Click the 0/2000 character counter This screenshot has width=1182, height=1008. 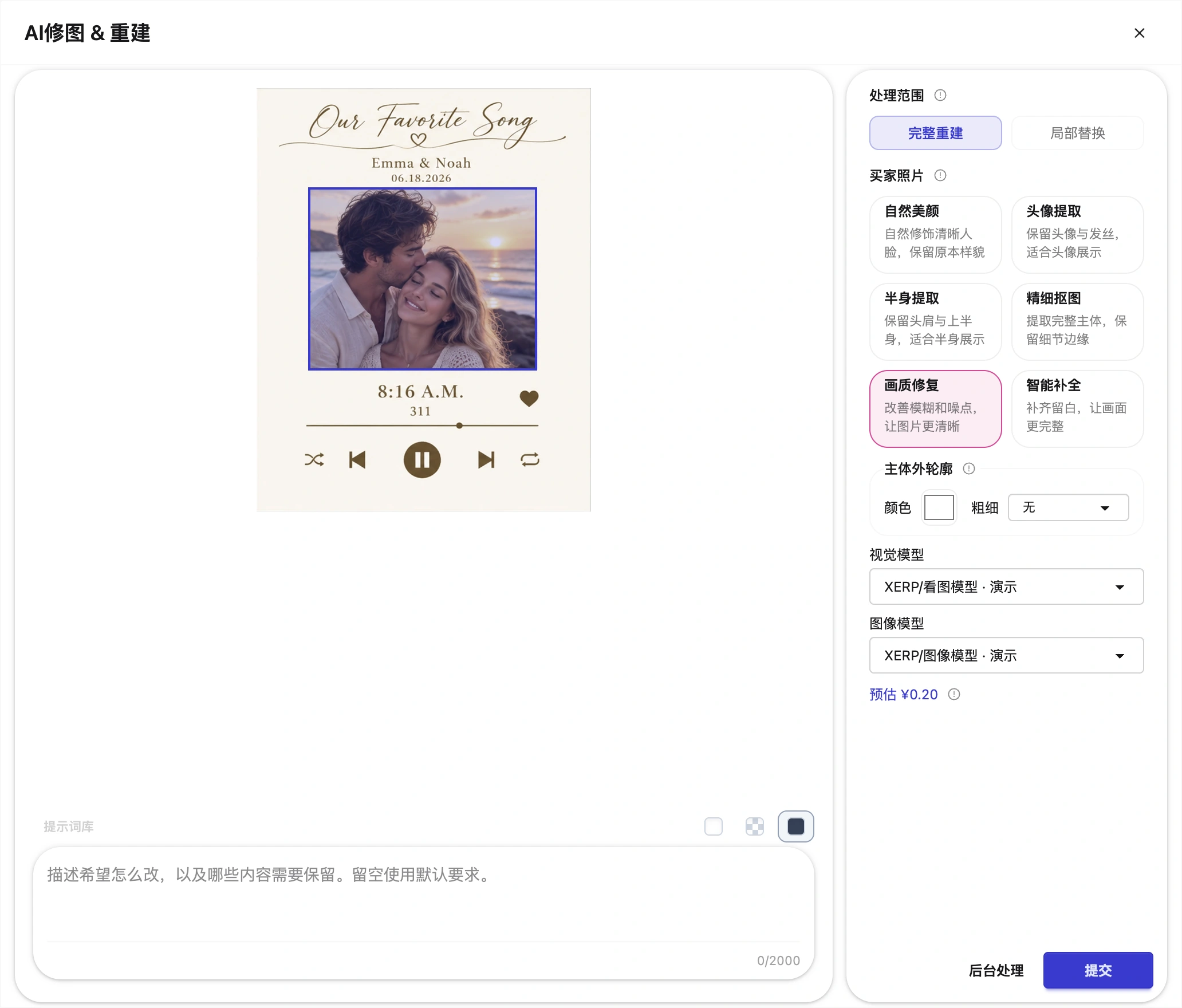tap(778, 960)
